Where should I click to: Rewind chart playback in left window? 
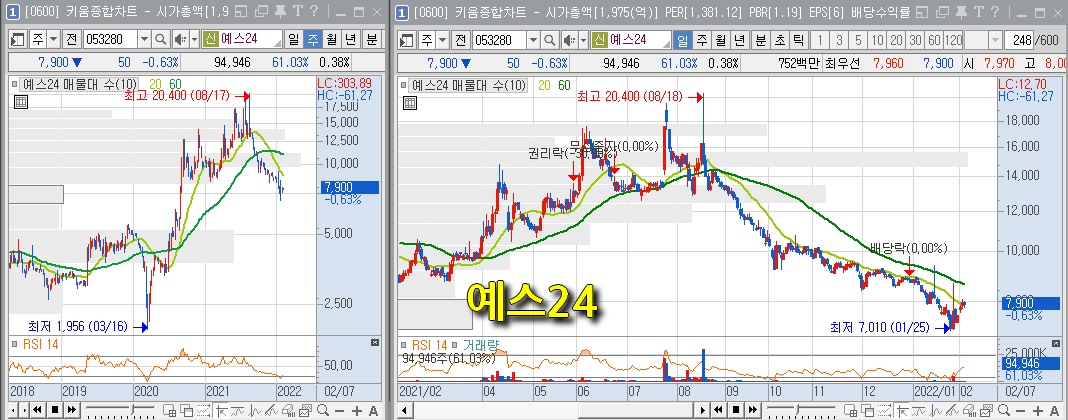pyautogui.click(x=38, y=410)
